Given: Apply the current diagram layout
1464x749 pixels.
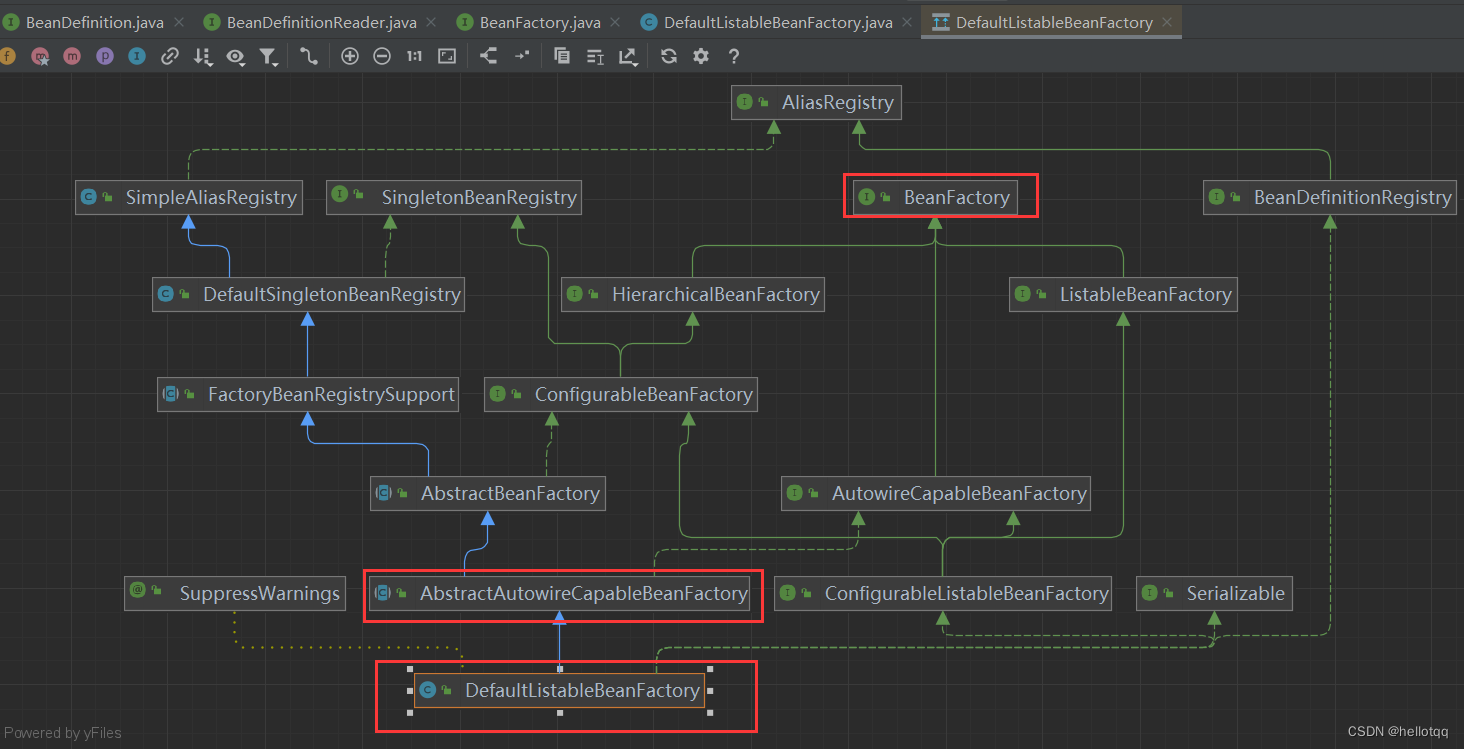Looking at the screenshot, I should tap(488, 57).
